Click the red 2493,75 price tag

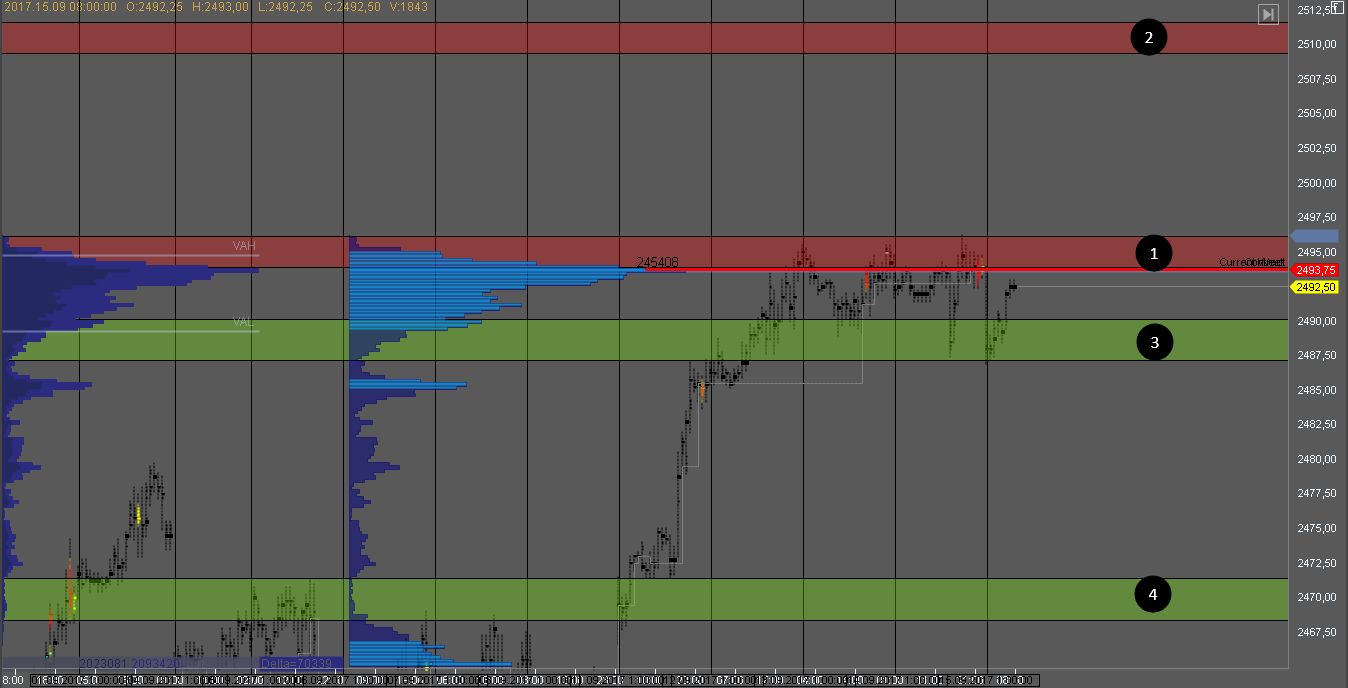click(x=1315, y=270)
